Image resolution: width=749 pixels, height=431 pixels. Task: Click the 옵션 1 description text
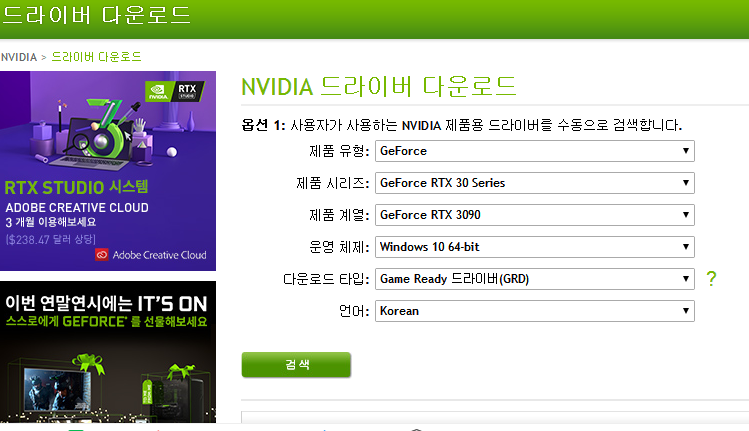pyautogui.click(x=461, y=125)
